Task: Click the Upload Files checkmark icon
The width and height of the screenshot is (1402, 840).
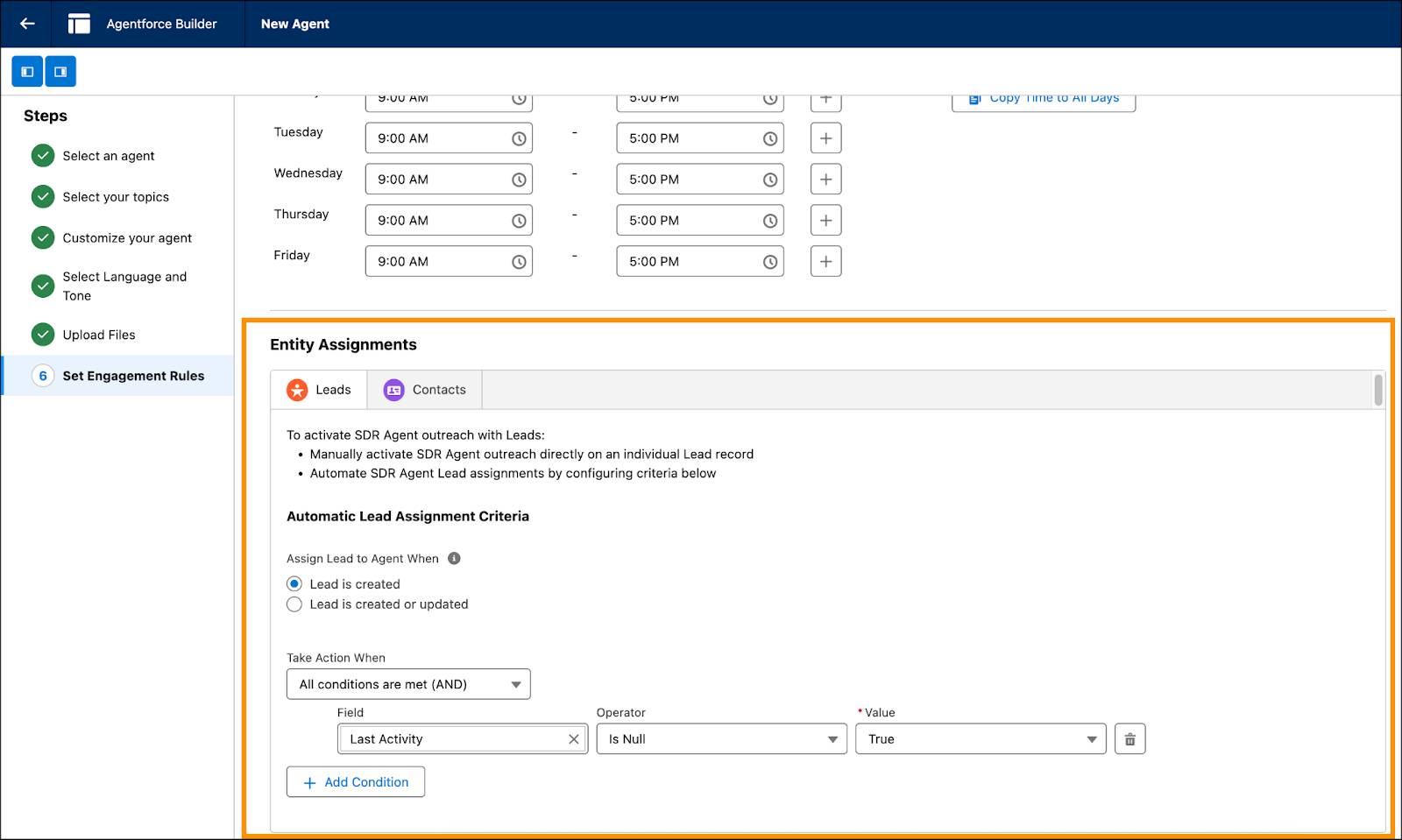Action: 43,335
